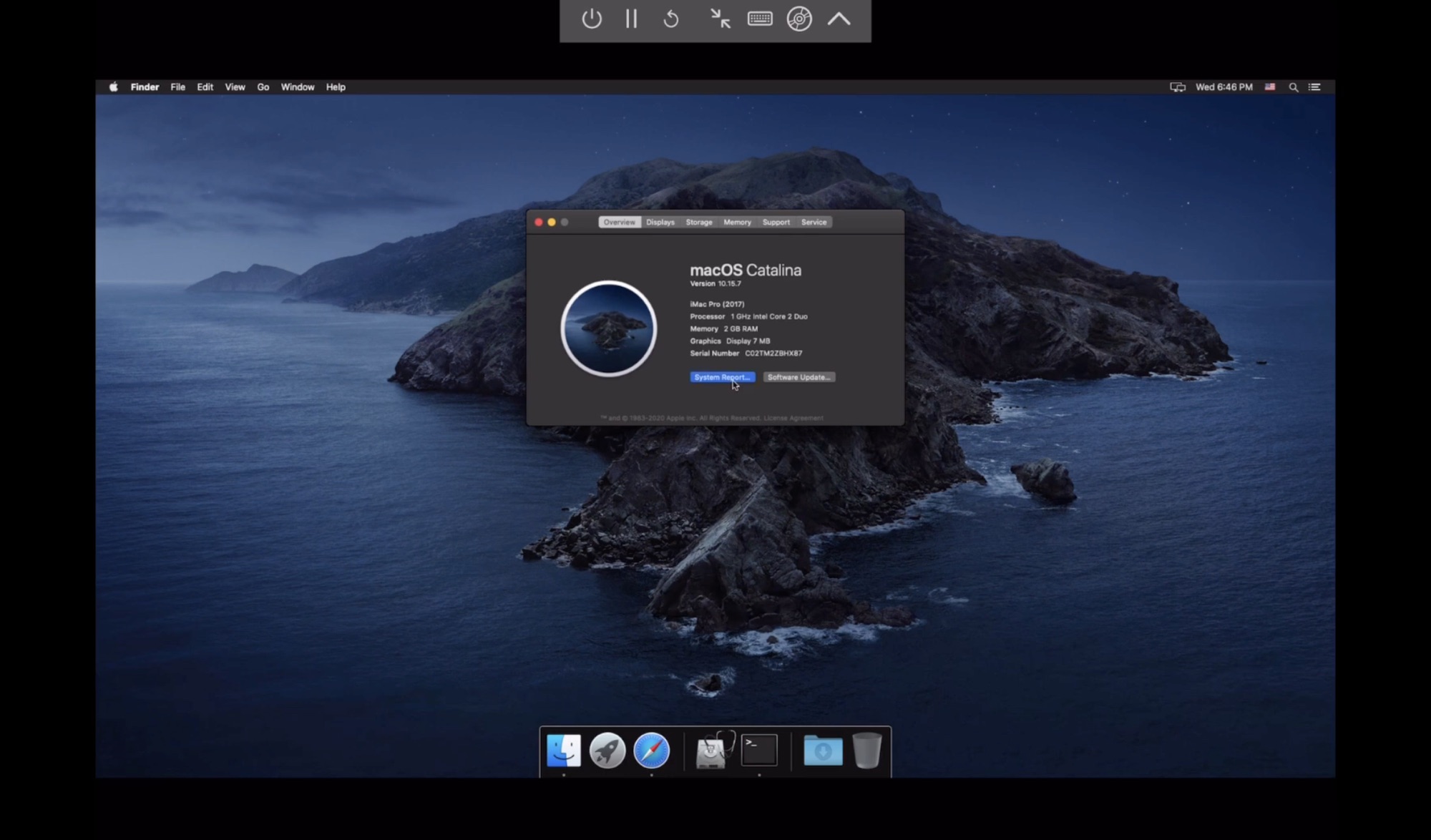Click the System Report button
The height and width of the screenshot is (840, 1431).
[x=723, y=377]
